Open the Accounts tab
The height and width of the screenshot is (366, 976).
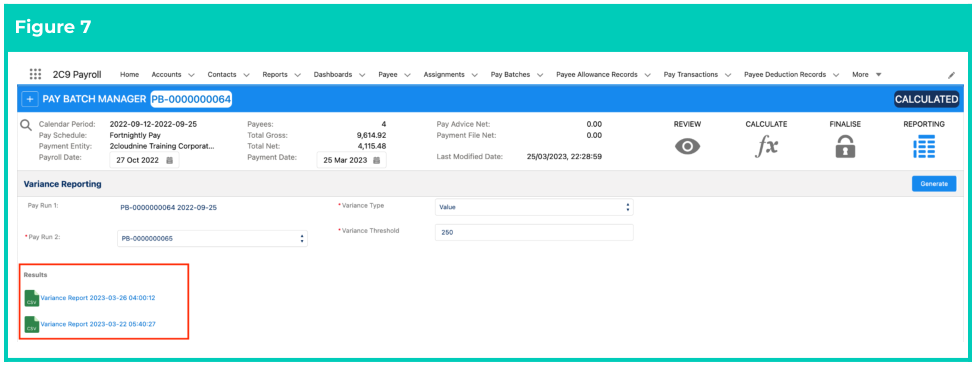click(x=166, y=74)
